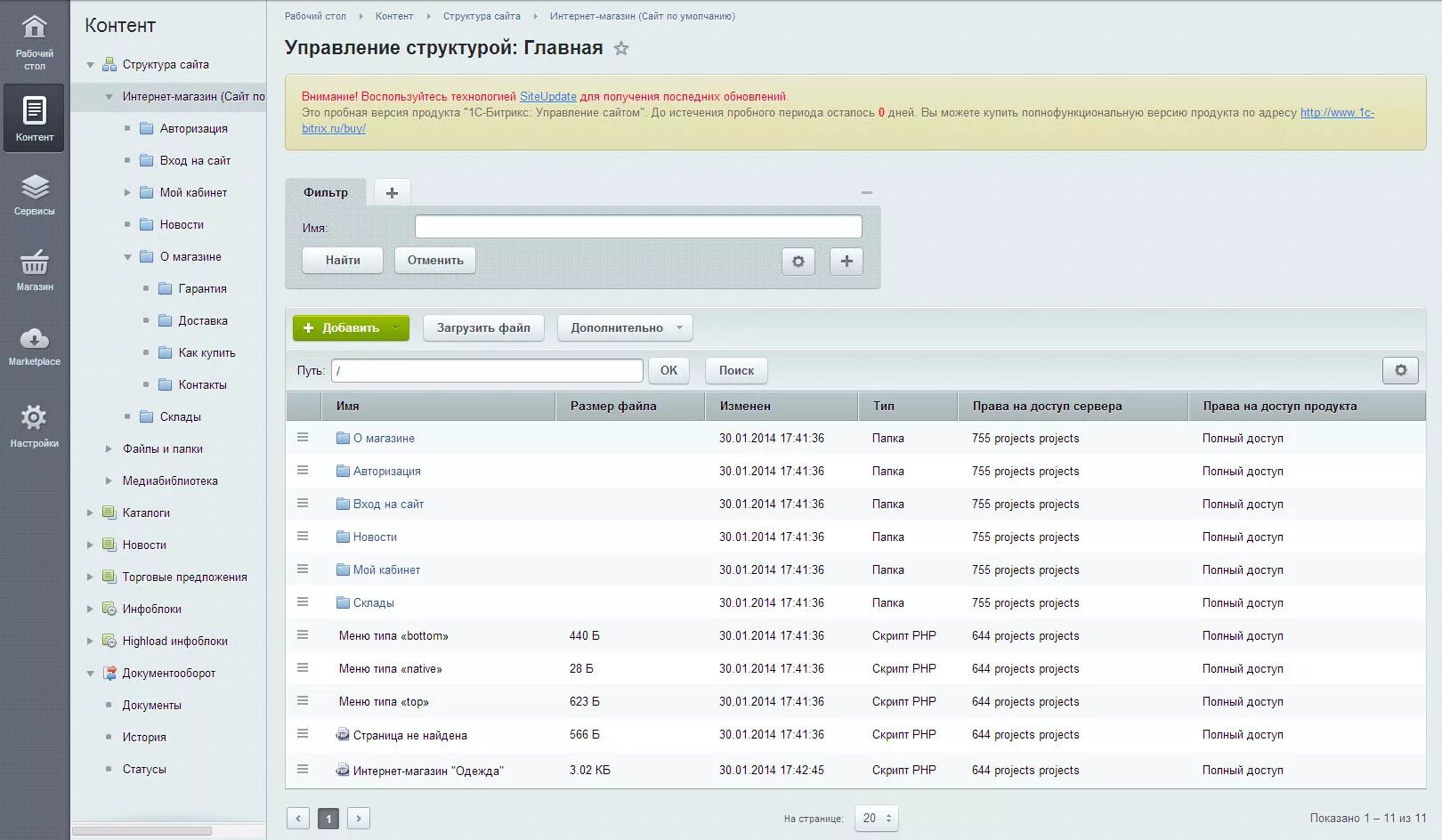Open the Настройки sidebar section
1442x840 pixels.
[x=35, y=425]
